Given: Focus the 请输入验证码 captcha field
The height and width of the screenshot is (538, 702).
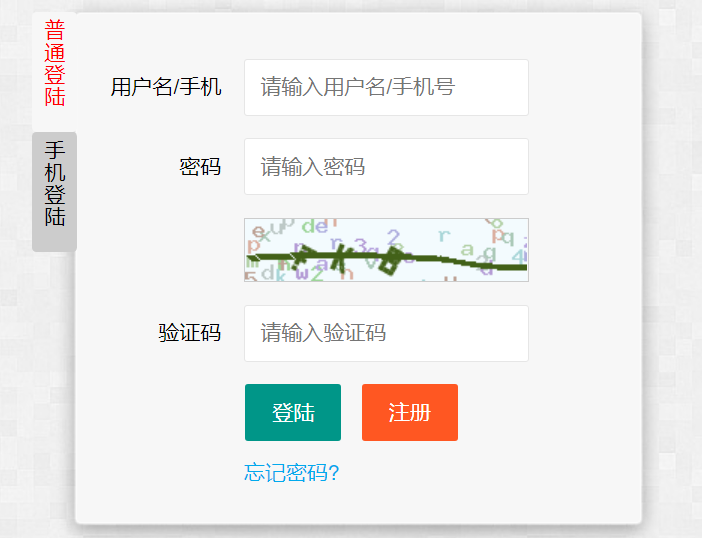Looking at the screenshot, I should [x=386, y=333].
